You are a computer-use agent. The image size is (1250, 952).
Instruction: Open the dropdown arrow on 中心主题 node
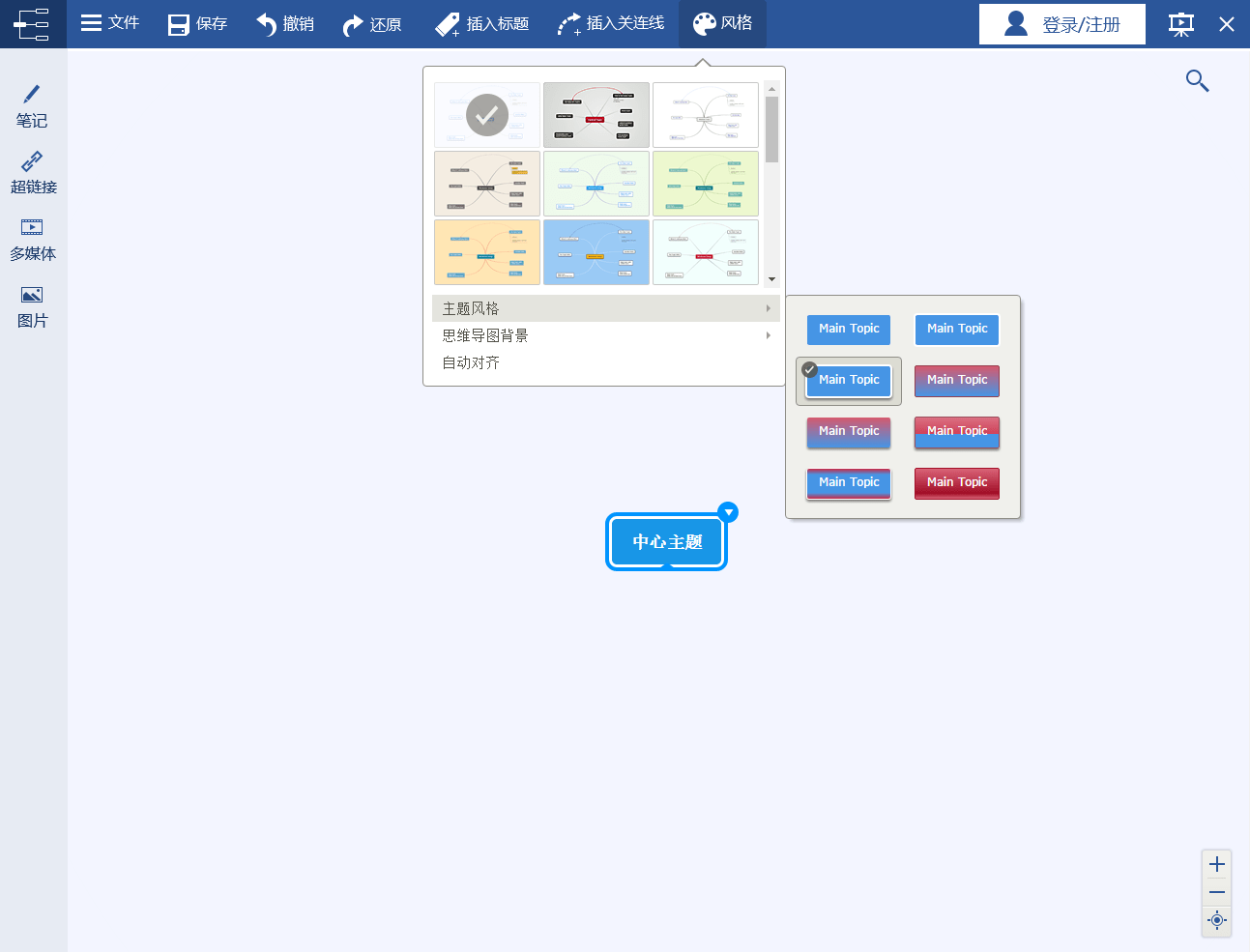pos(729,512)
